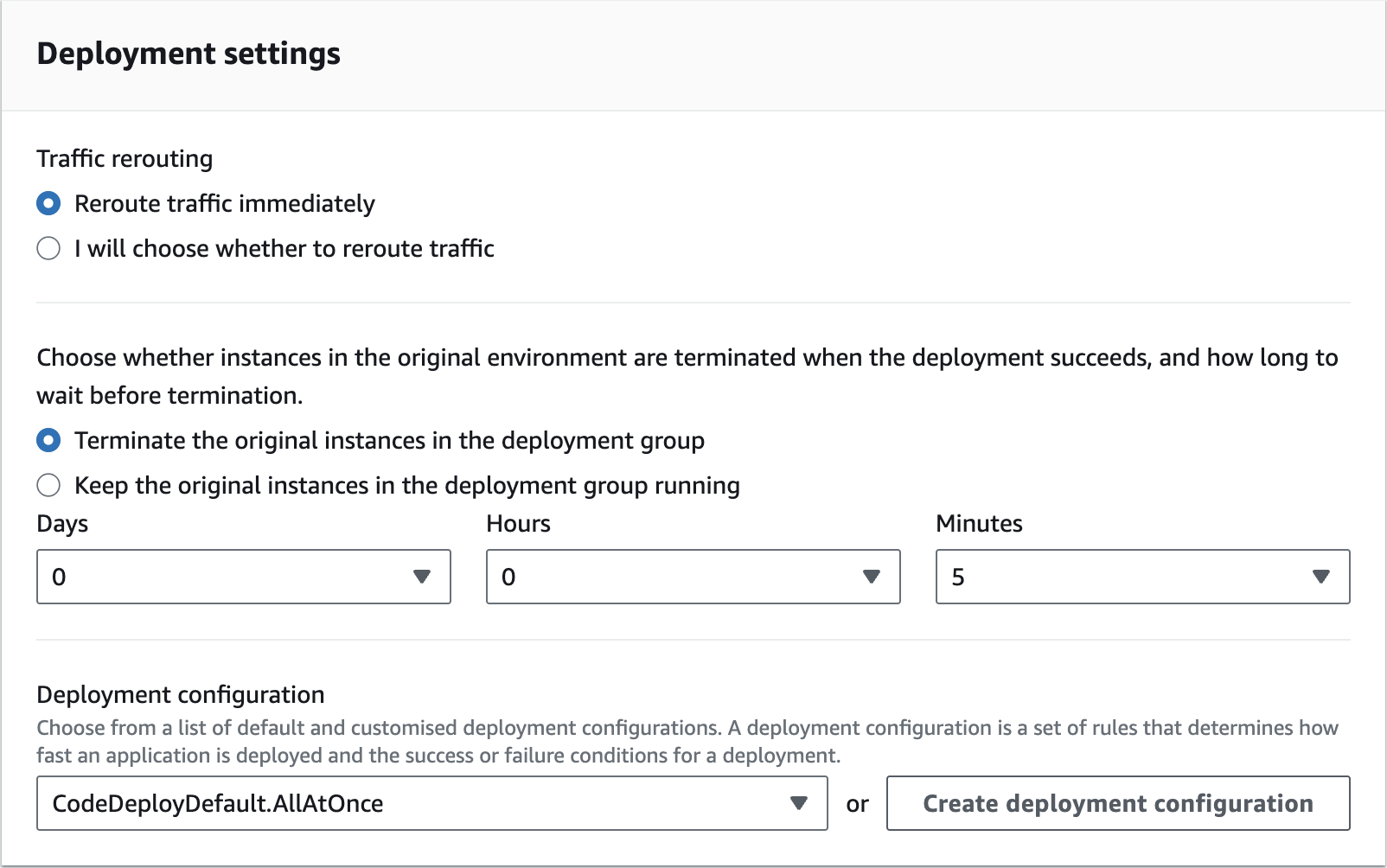
Task: Click the Traffic rerouting section label
Action: click(125, 159)
